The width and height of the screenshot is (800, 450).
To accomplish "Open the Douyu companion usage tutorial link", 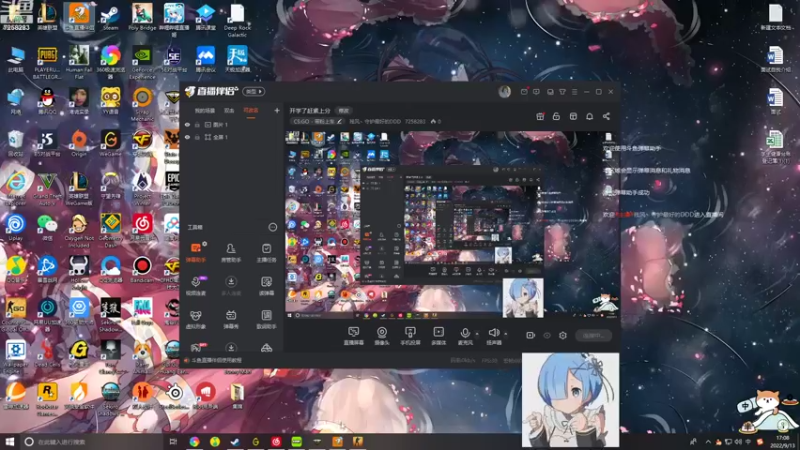I will point(217,360).
